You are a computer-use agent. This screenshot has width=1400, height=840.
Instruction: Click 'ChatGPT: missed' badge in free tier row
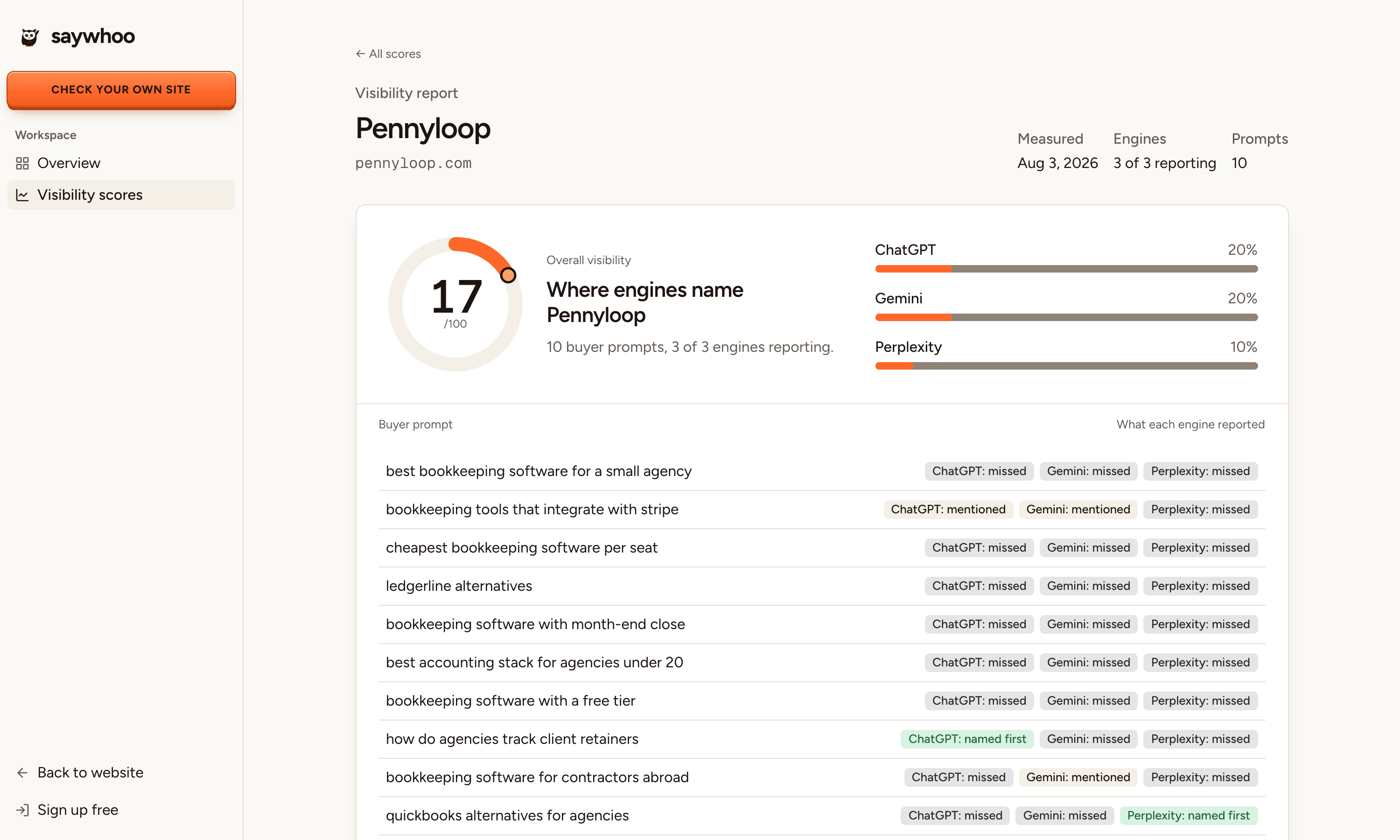point(979,701)
